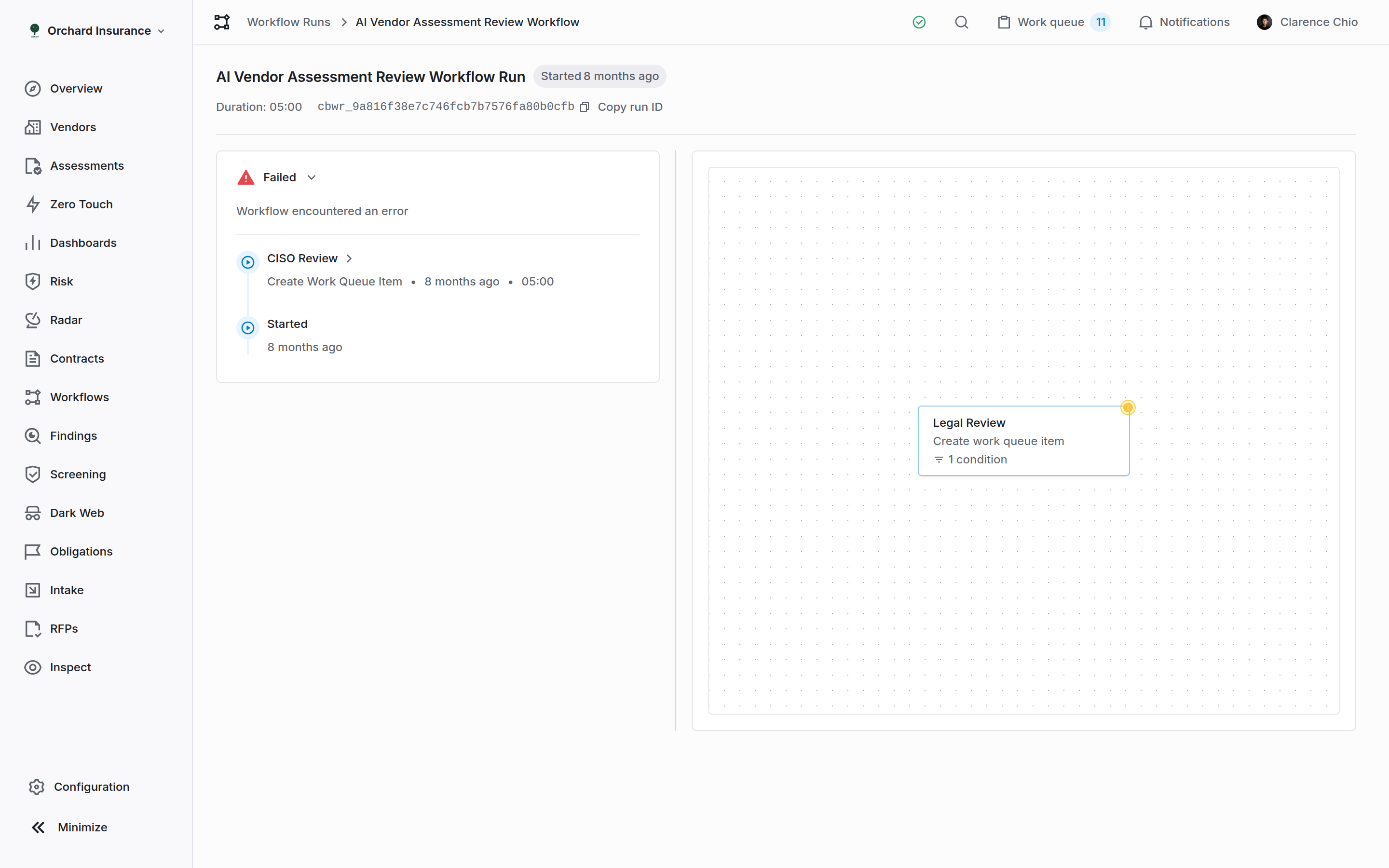This screenshot has height=868, width=1389.
Task: Open the Overview compass icon
Action: (33, 88)
